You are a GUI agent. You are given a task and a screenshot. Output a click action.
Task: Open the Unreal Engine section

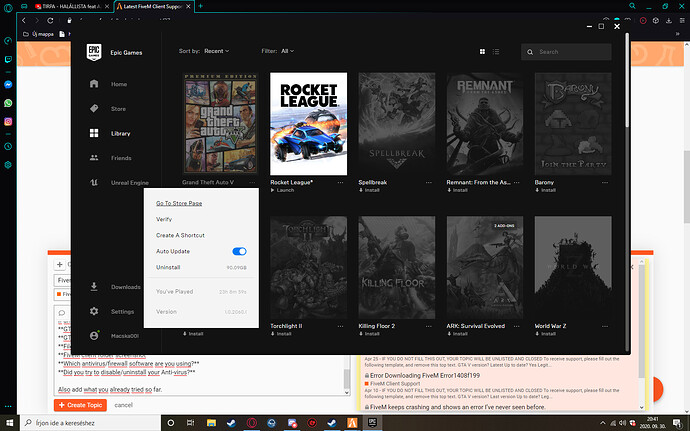coord(129,183)
